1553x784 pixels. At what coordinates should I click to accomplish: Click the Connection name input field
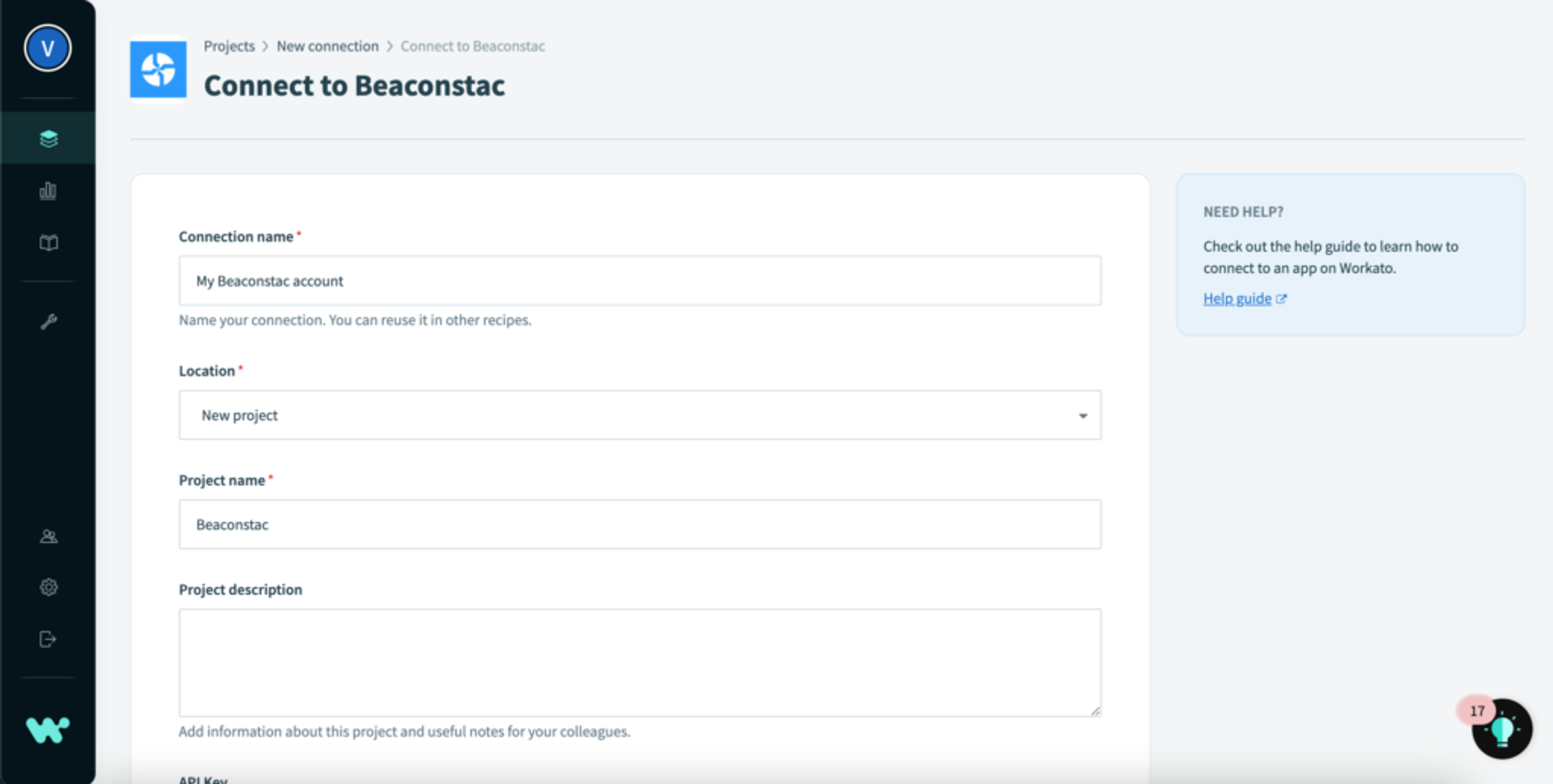click(639, 280)
